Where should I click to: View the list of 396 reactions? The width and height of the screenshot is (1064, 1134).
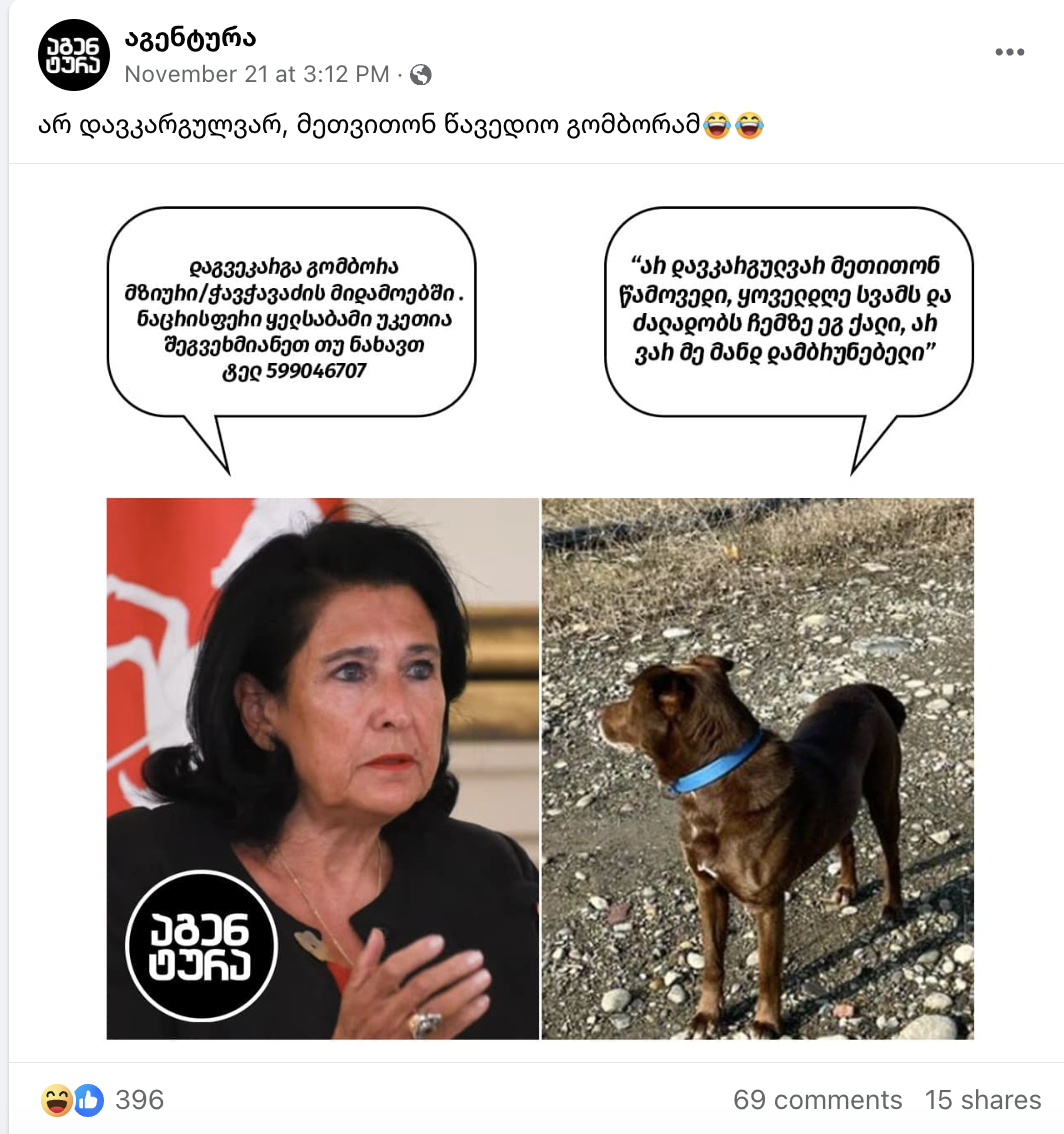pos(140,1100)
